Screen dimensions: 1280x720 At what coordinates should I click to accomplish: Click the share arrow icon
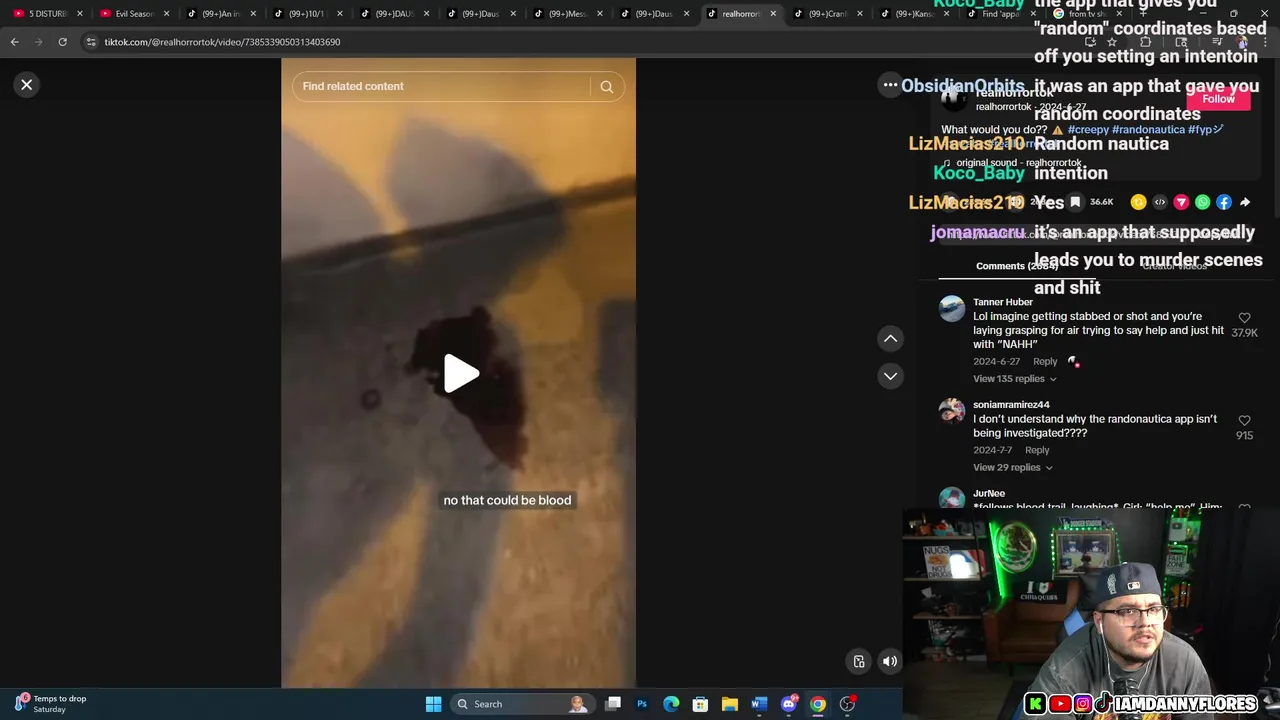tap(1245, 202)
